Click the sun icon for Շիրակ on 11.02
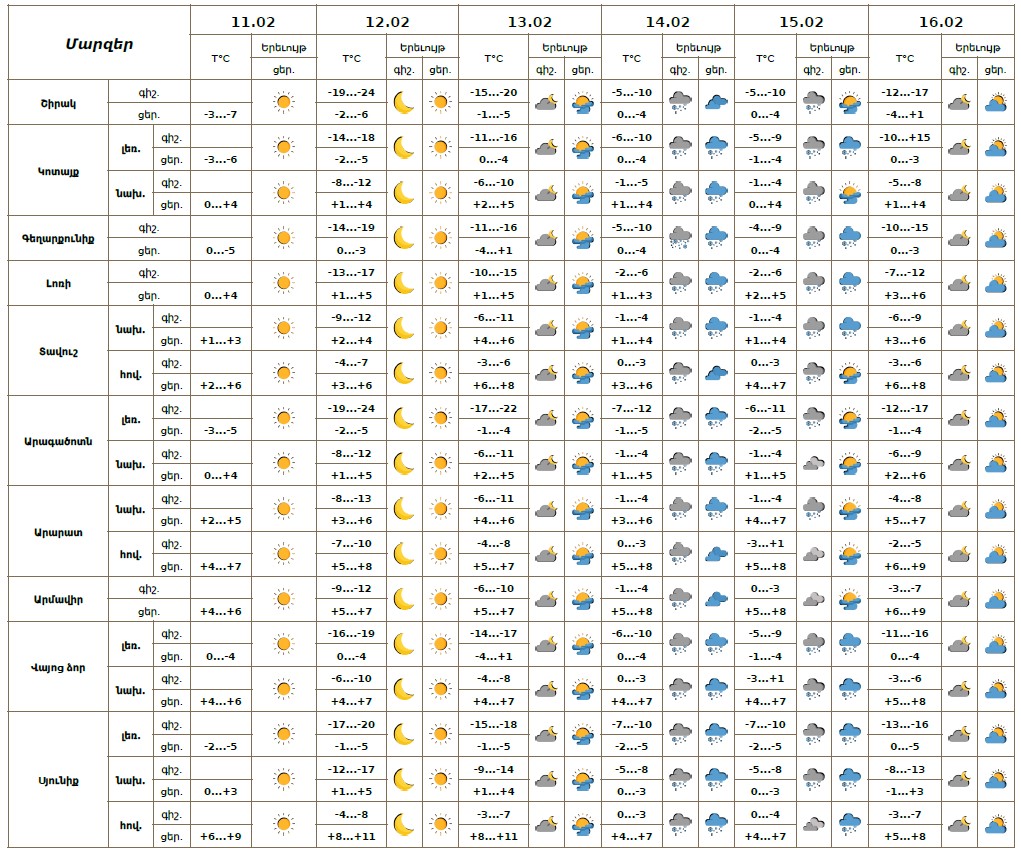 [x=284, y=102]
